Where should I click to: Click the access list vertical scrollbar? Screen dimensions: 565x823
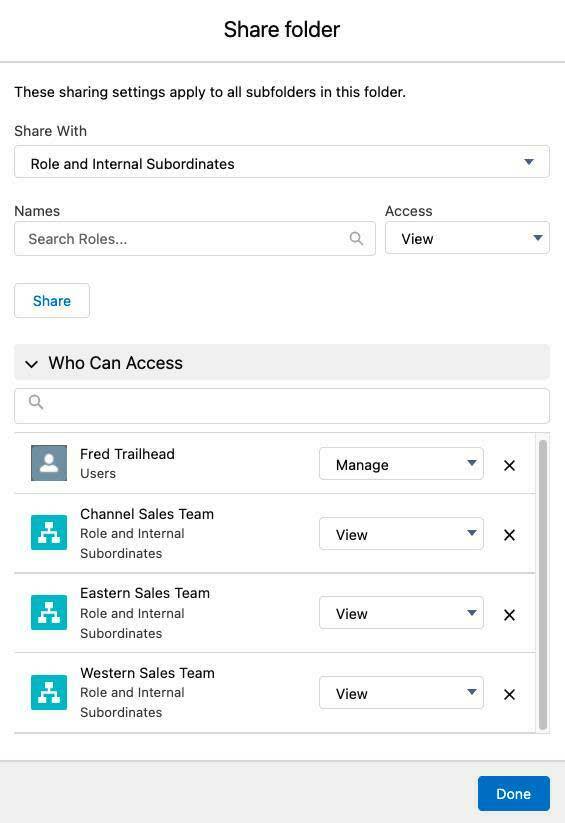543,585
